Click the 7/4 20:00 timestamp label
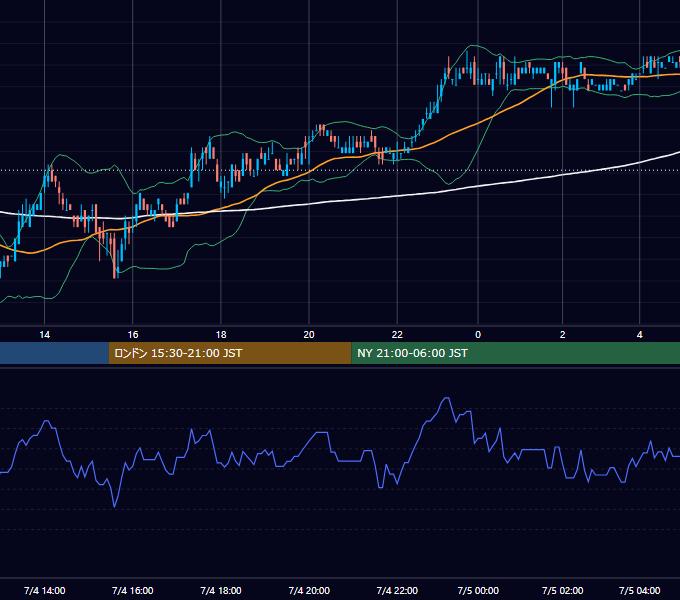The image size is (680, 600). click(x=309, y=590)
